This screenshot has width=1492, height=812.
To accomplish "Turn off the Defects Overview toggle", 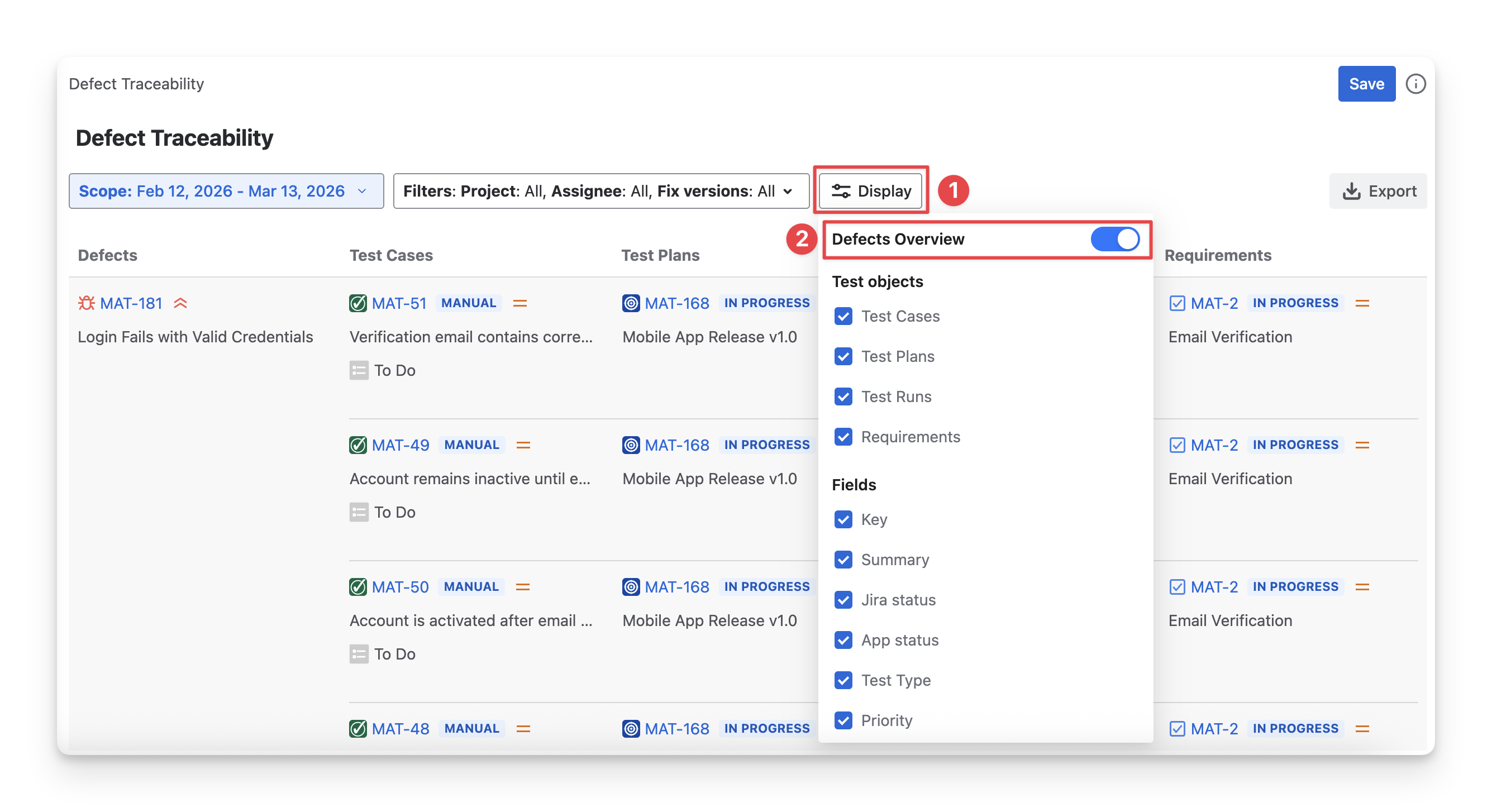I will 1114,239.
